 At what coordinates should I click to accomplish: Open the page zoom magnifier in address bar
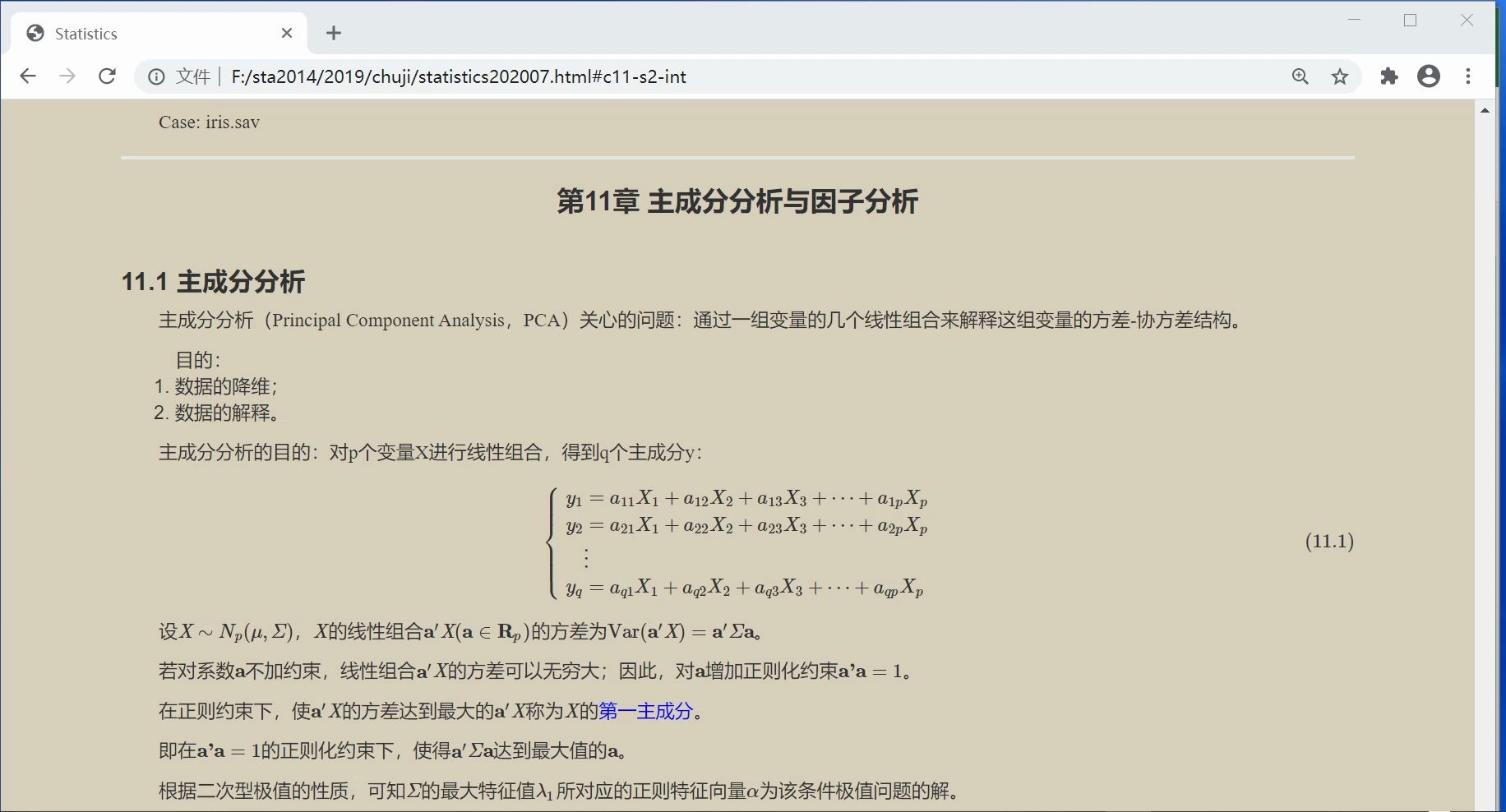[1300, 76]
